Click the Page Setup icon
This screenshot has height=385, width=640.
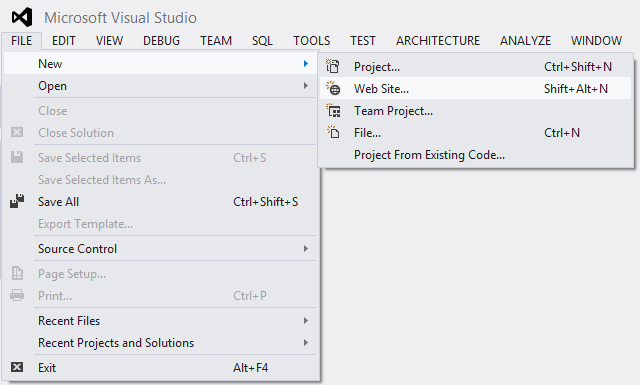[x=17, y=273]
